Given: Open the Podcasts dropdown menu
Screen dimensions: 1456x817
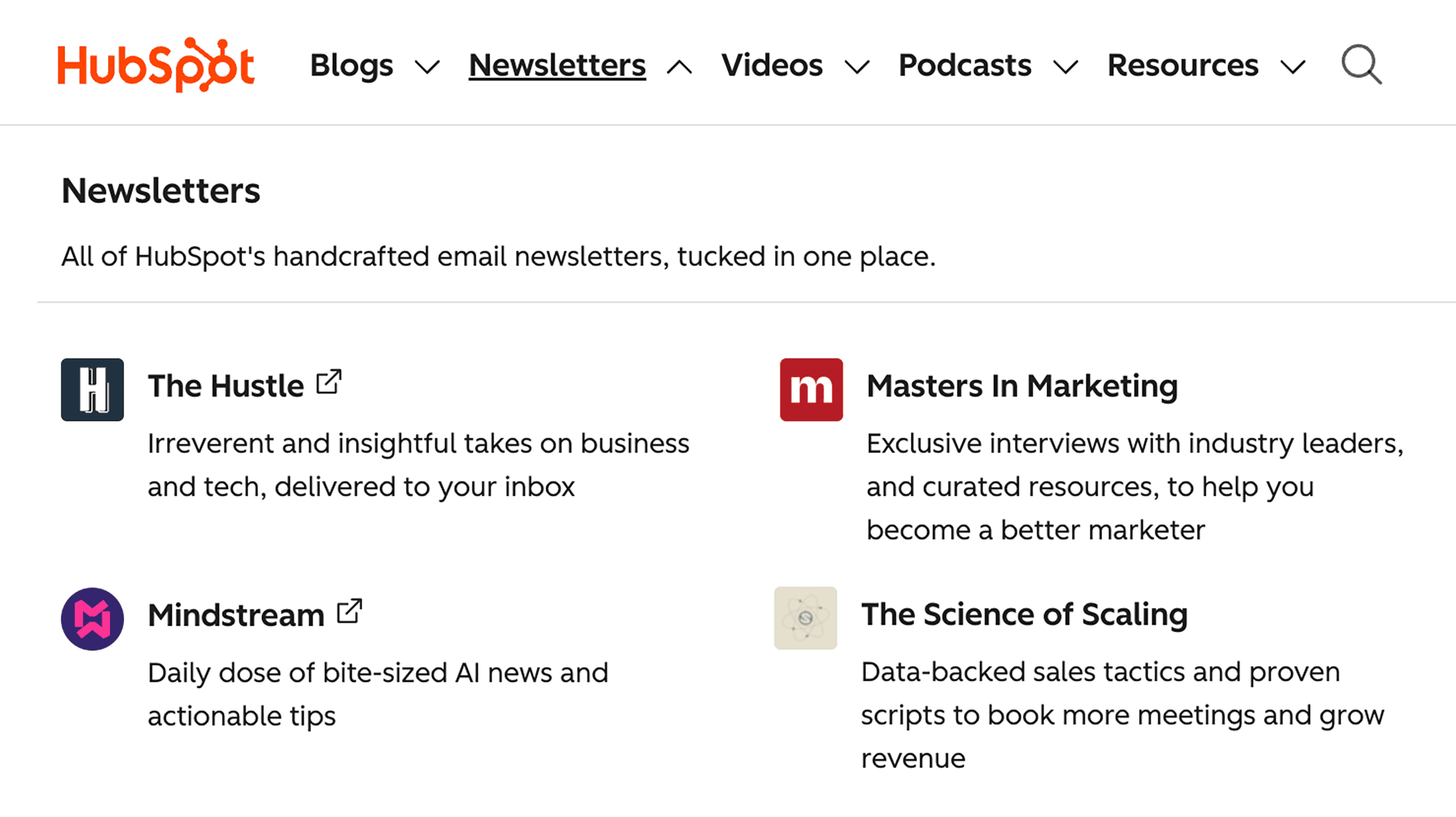Looking at the screenshot, I should click(x=1066, y=67).
